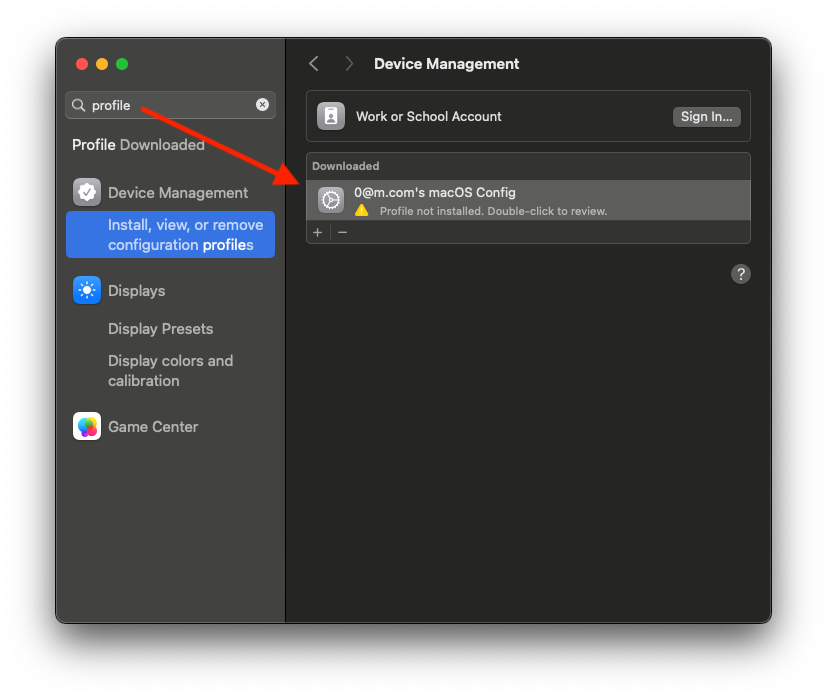Add a profile with the plus button

tap(318, 233)
